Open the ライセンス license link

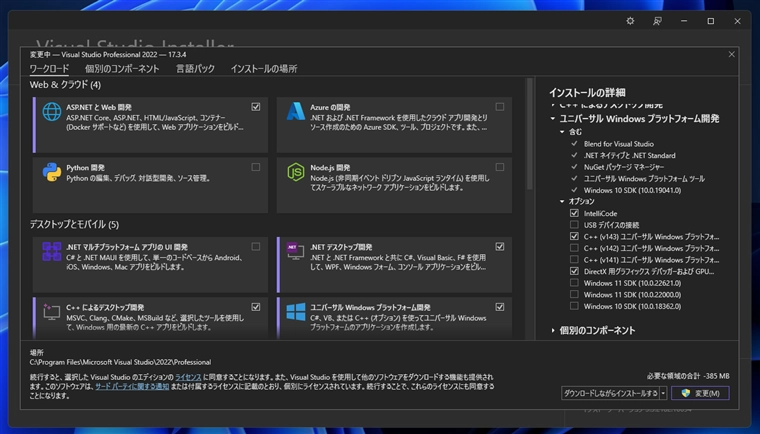coord(188,377)
